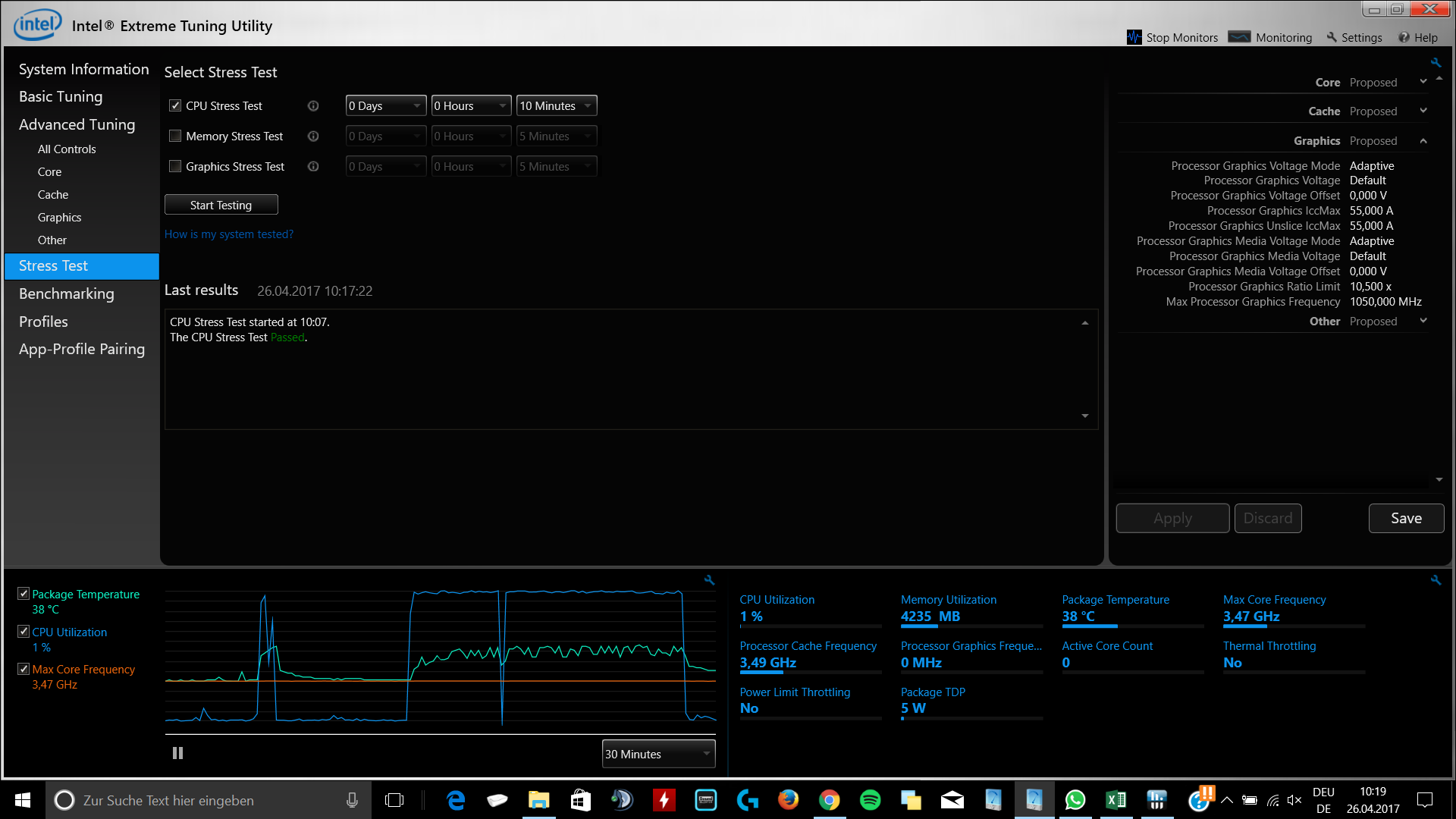The height and width of the screenshot is (819, 1456).
Task: Open the Action Center notifications icon
Action: click(1425, 800)
